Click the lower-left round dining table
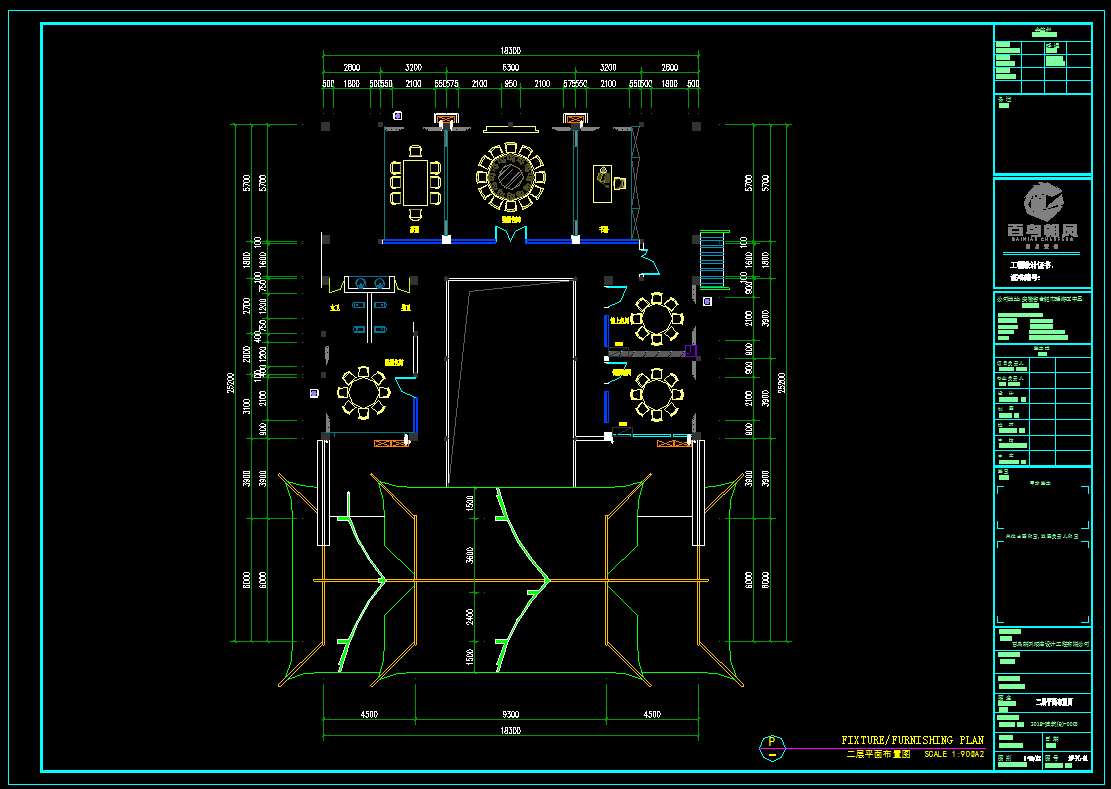 [363, 392]
